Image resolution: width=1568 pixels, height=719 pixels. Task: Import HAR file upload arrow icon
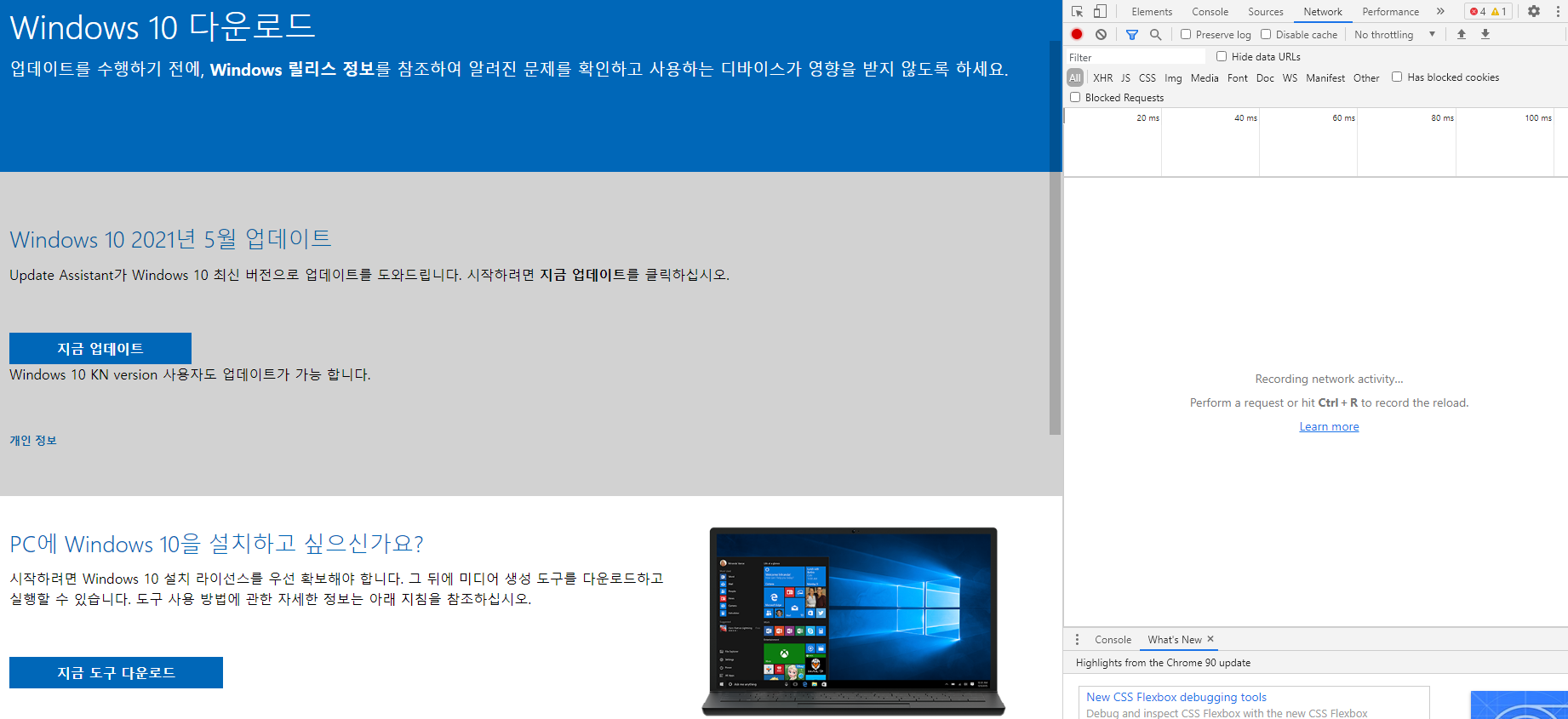coord(1462,34)
